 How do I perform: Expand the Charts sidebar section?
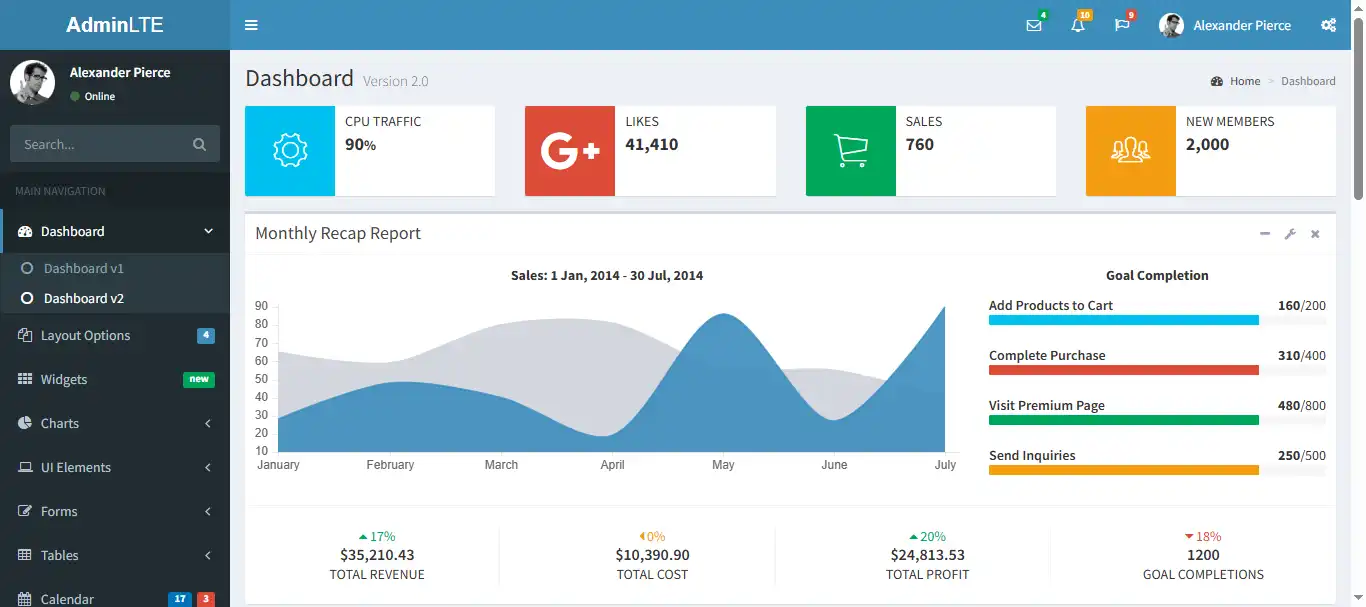click(x=115, y=423)
